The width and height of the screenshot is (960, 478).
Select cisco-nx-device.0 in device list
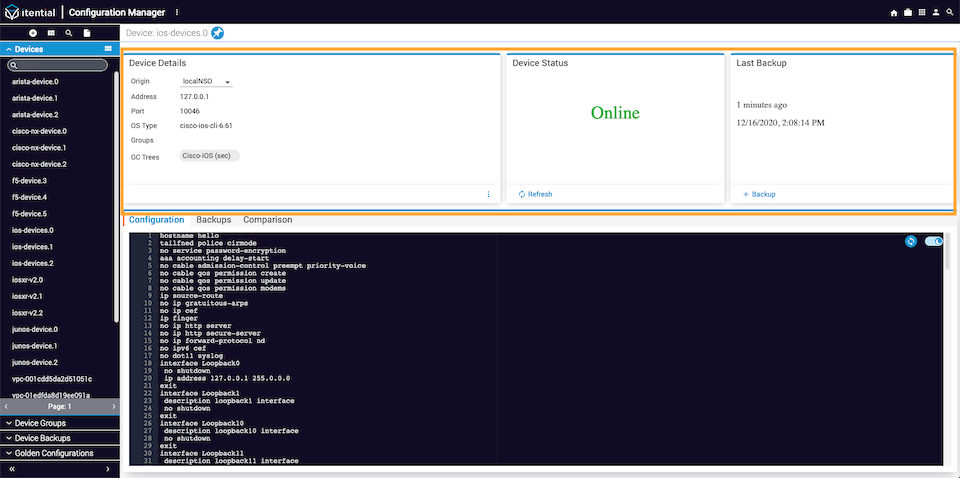[x=39, y=131]
